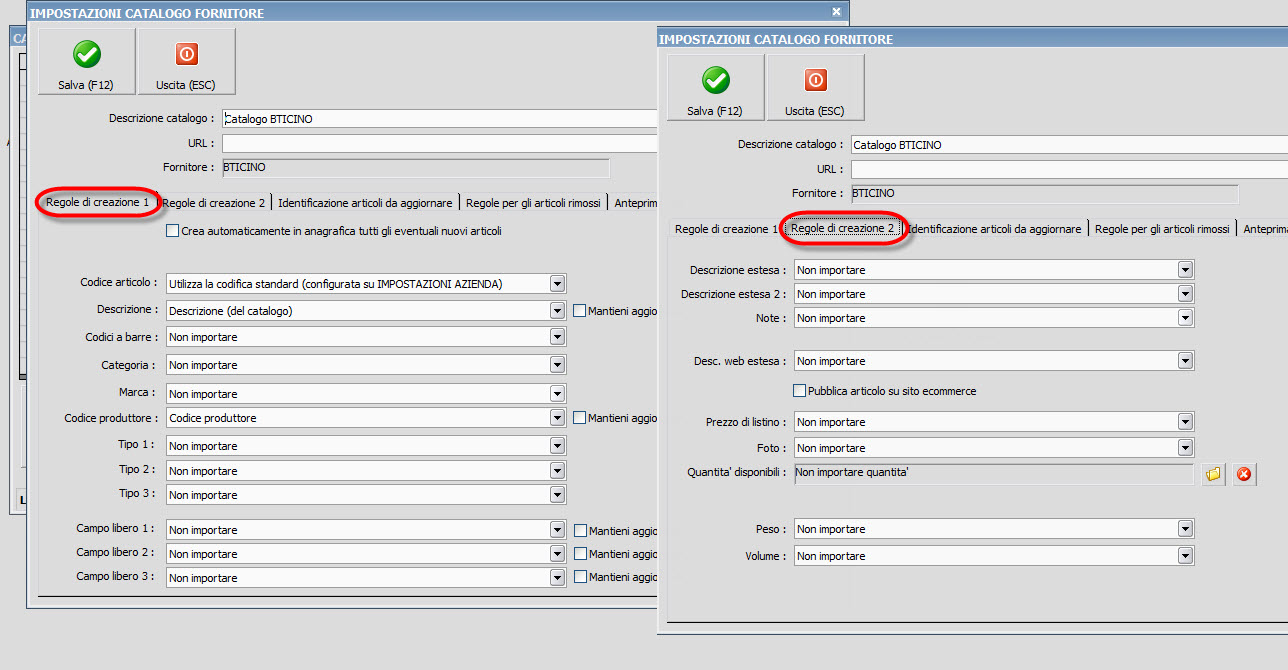The width and height of the screenshot is (1288, 670).
Task: Click the red delete icon beside Quantita' disponibili
Action: [1244, 474]
